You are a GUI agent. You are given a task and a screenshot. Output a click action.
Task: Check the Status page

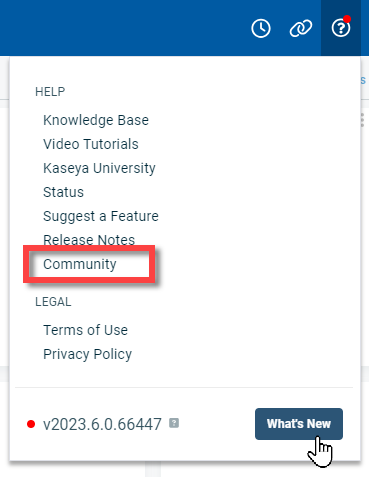pos(63,192)
